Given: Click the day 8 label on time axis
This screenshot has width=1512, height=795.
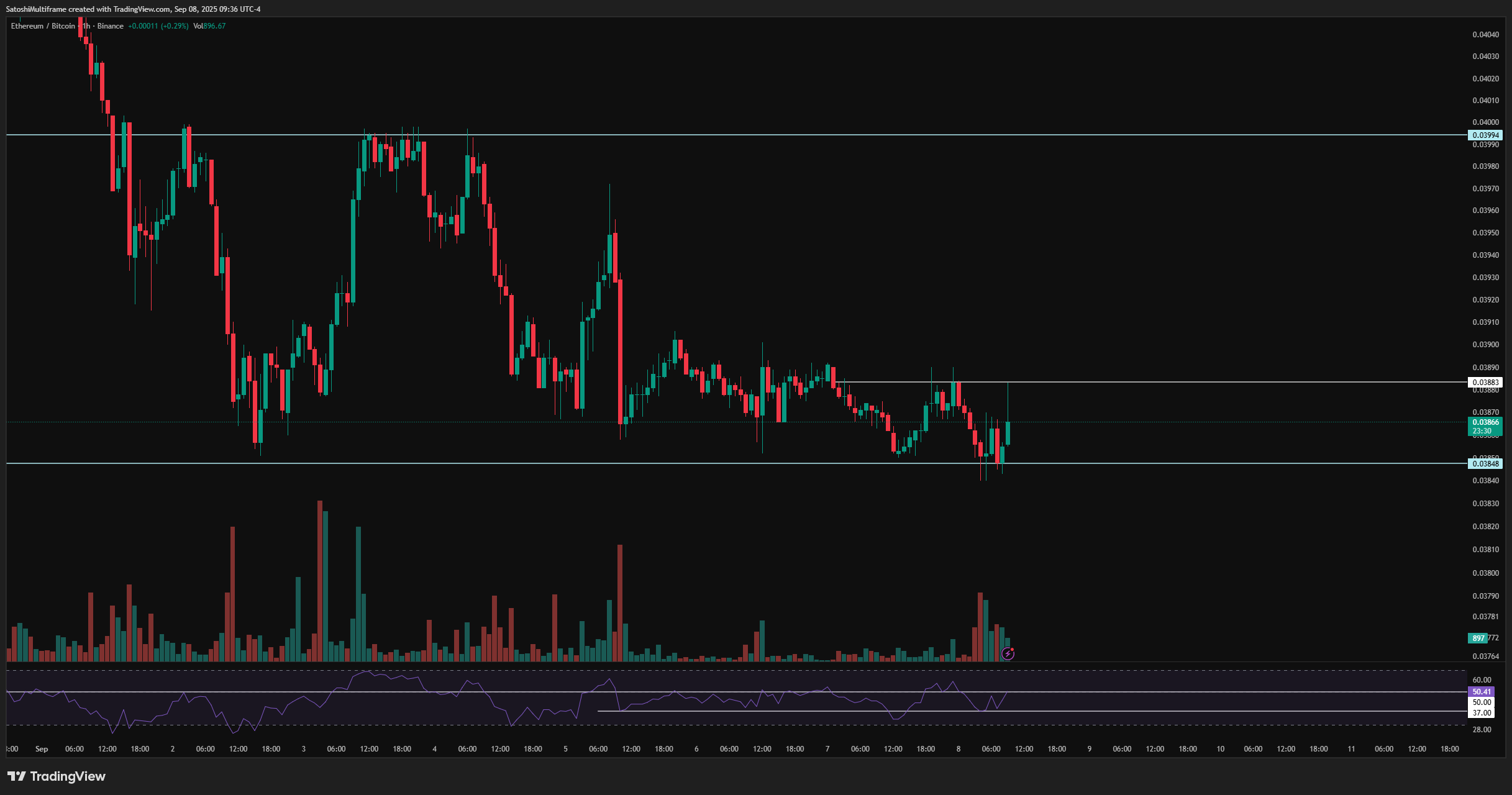Looking at the screenshot, I should pyautogui.click(x=959, y=749).
